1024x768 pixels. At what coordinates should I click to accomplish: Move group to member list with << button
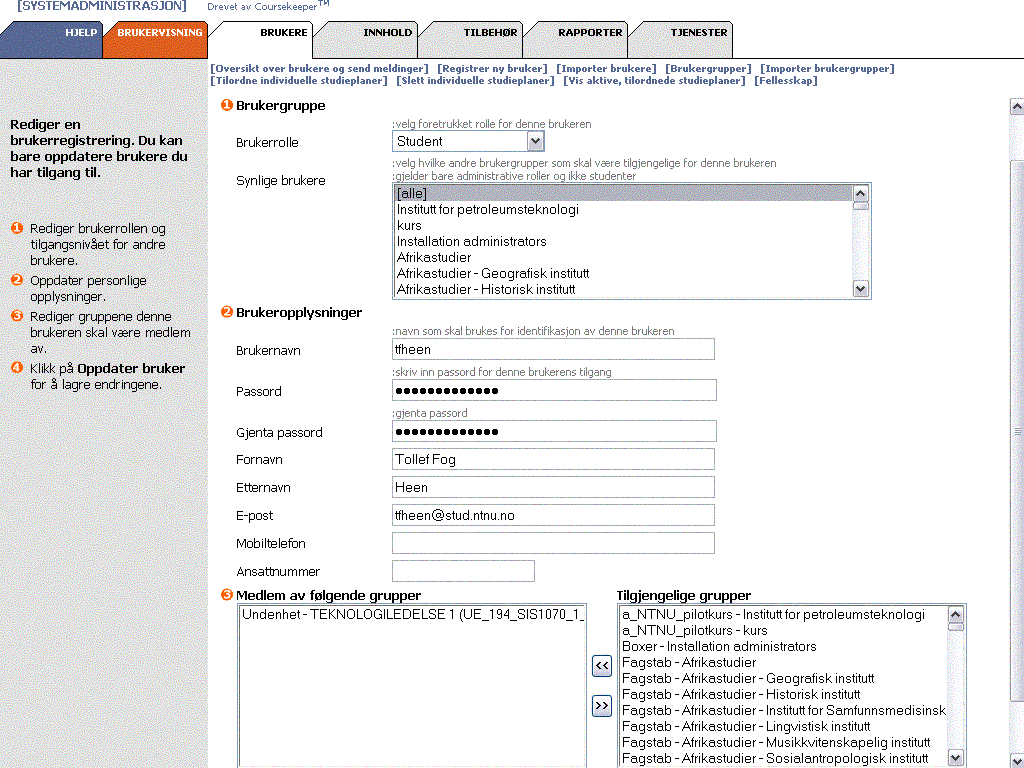[x=601, y=666]
